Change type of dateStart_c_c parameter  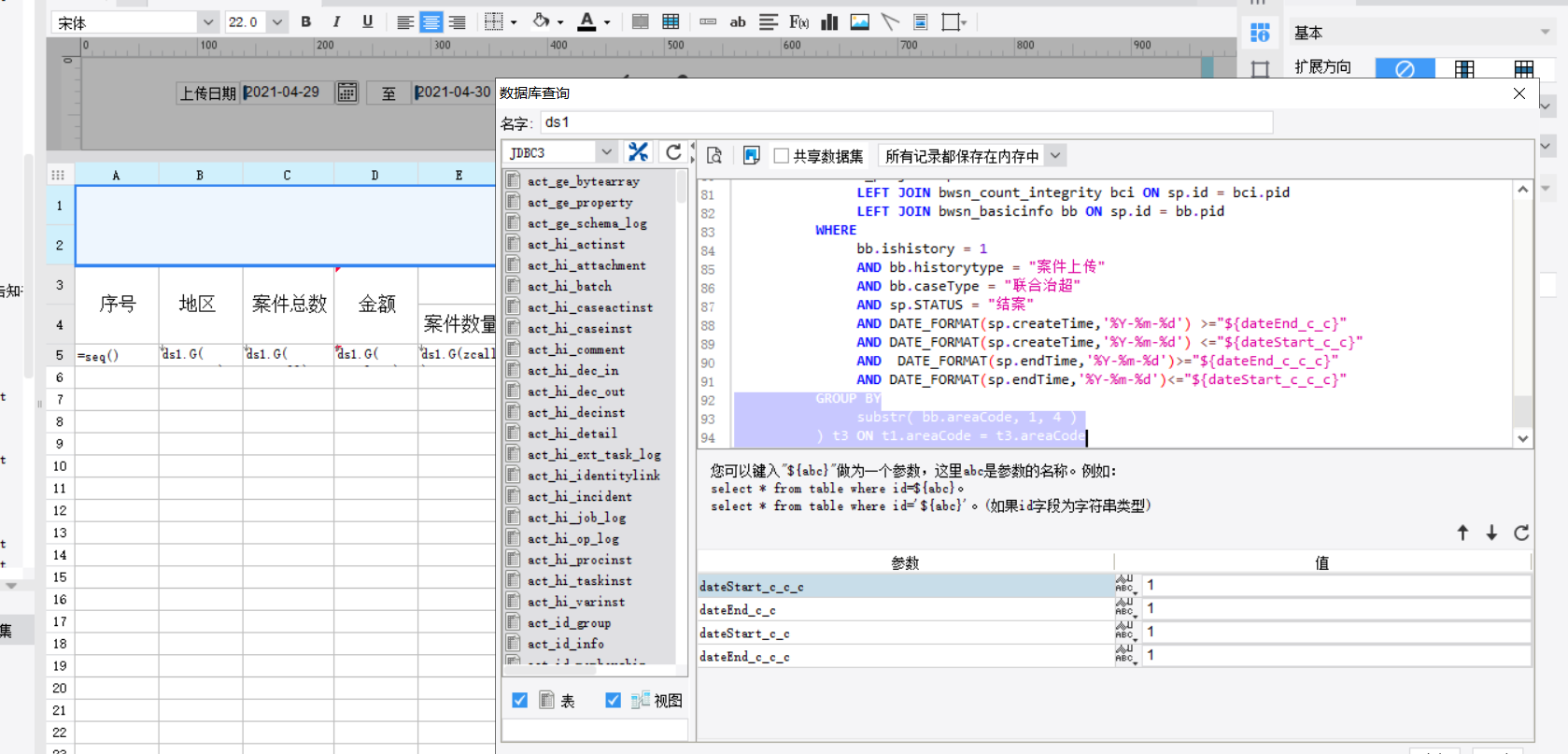(1126, 632)
